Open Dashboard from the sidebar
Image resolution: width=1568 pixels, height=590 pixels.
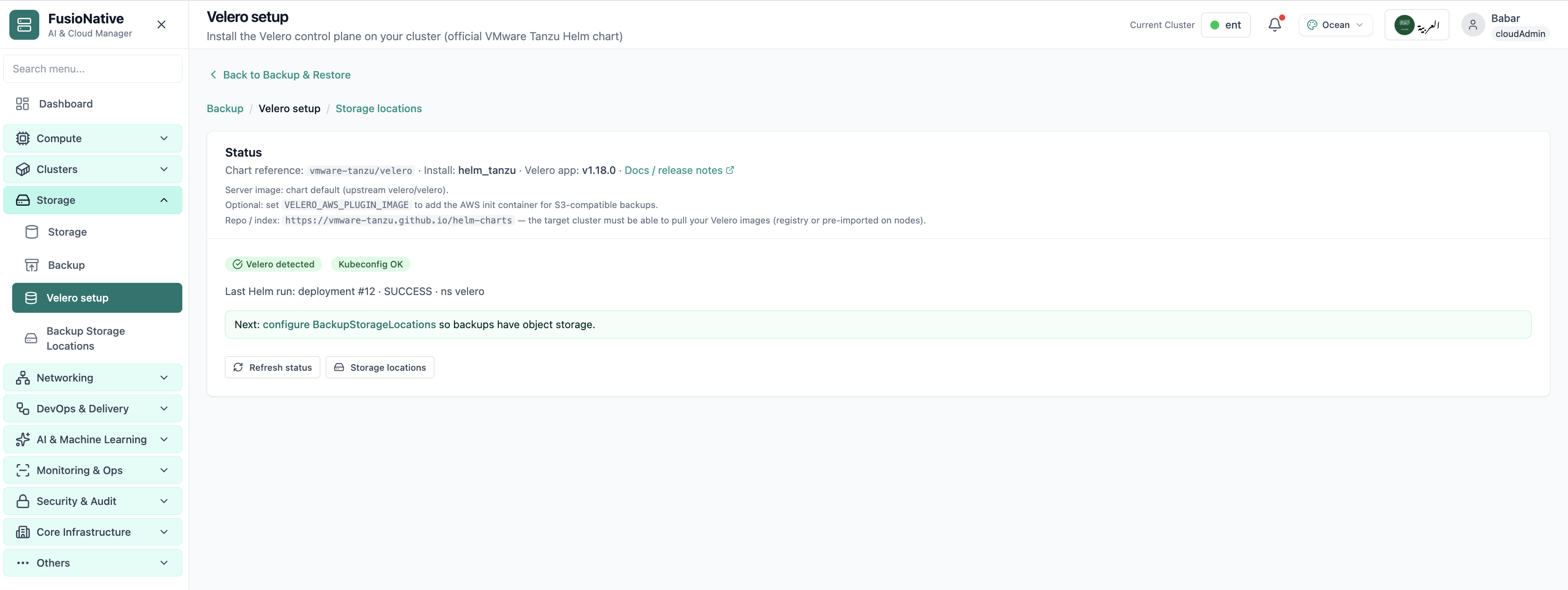pyautogui.click(x=93, y=103)
